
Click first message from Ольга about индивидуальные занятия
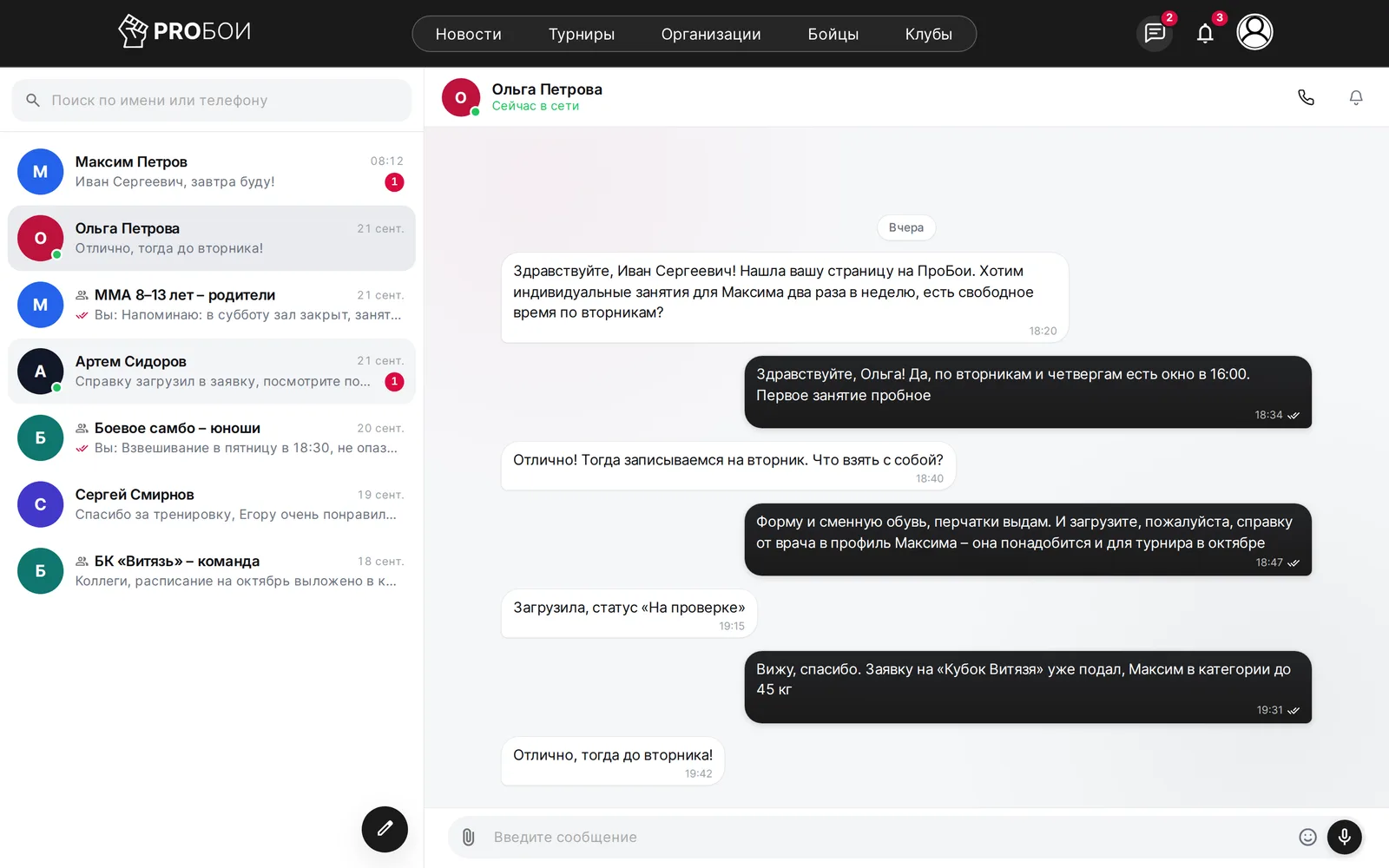point(785,298)
